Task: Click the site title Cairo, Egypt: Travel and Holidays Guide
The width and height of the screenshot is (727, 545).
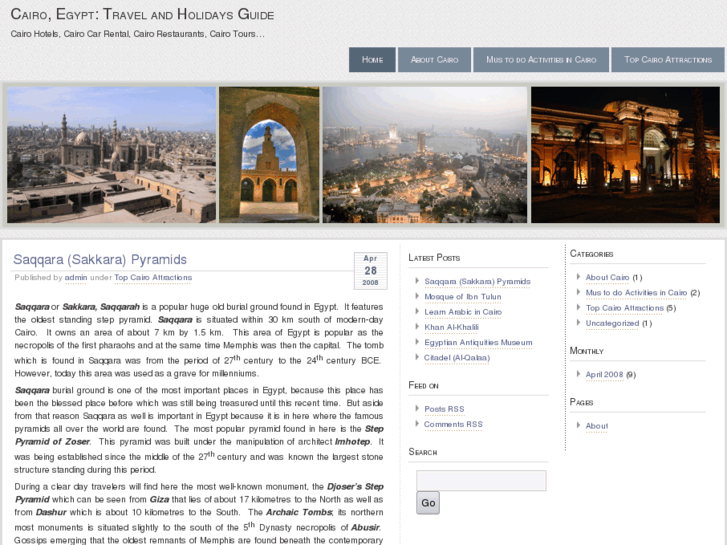Action: pos(142,14)
